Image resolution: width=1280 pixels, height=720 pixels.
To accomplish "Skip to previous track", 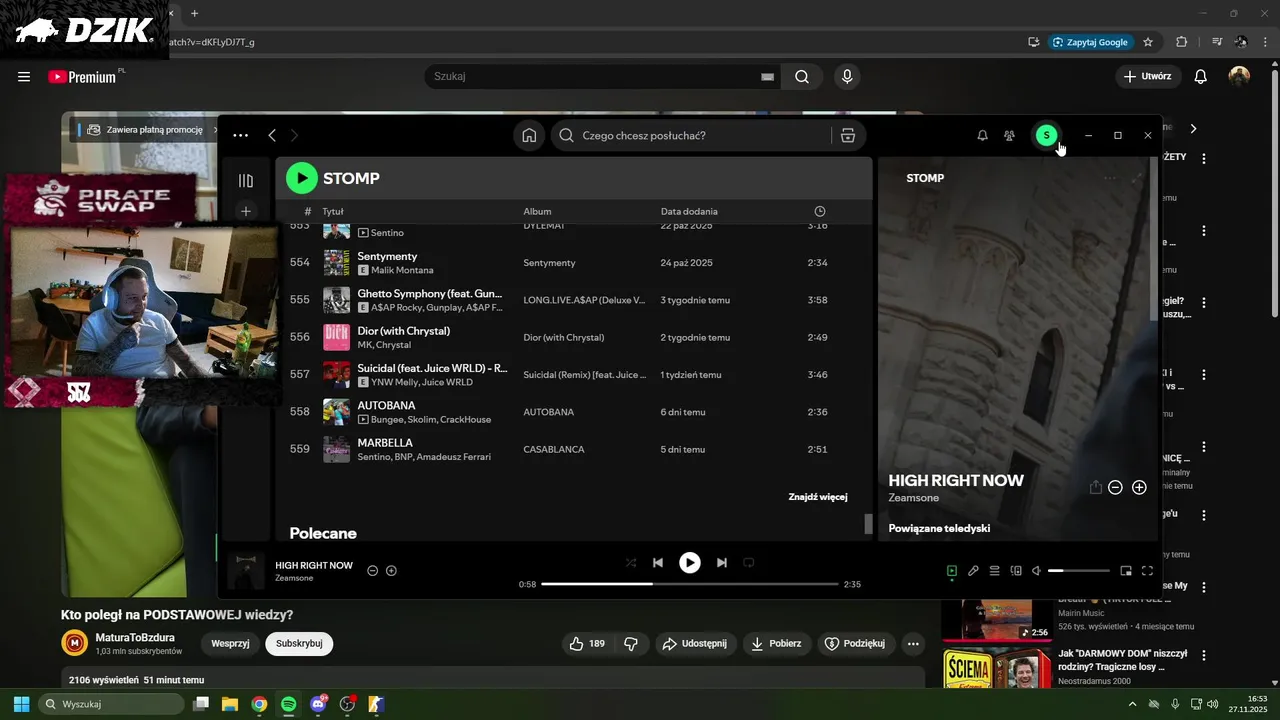I will (658, 563).
